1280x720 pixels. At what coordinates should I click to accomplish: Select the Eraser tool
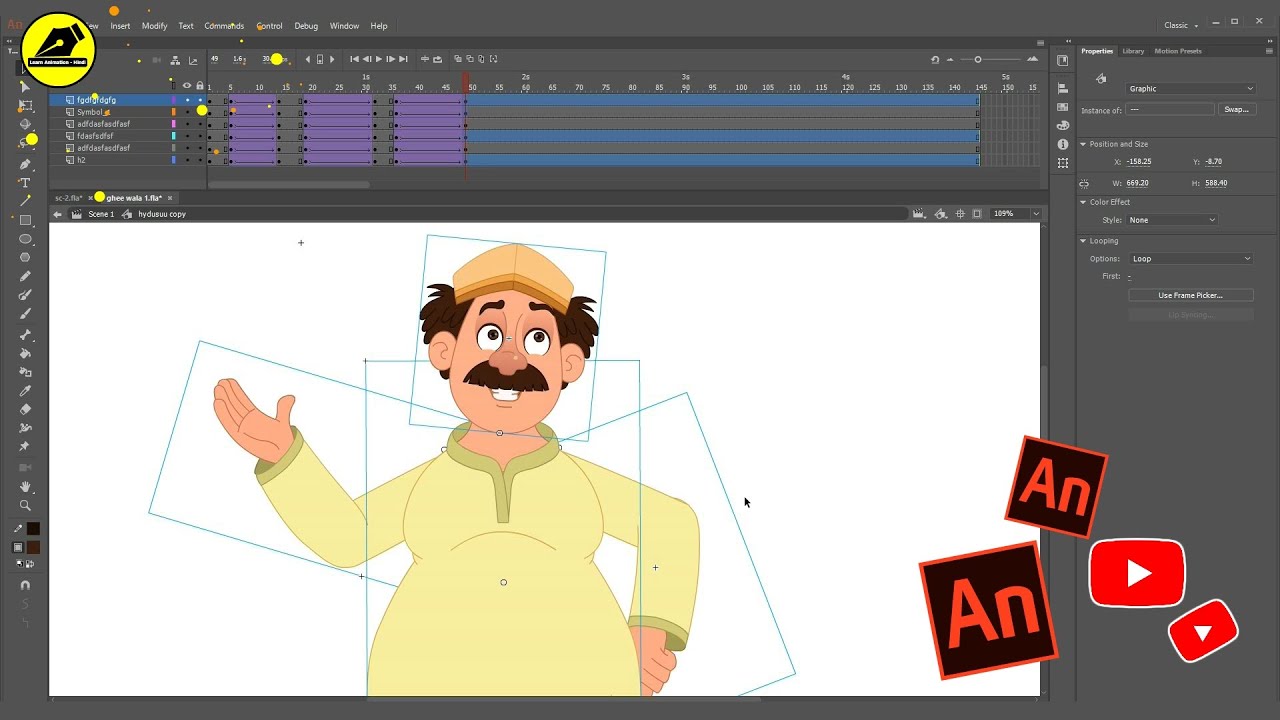25,409
